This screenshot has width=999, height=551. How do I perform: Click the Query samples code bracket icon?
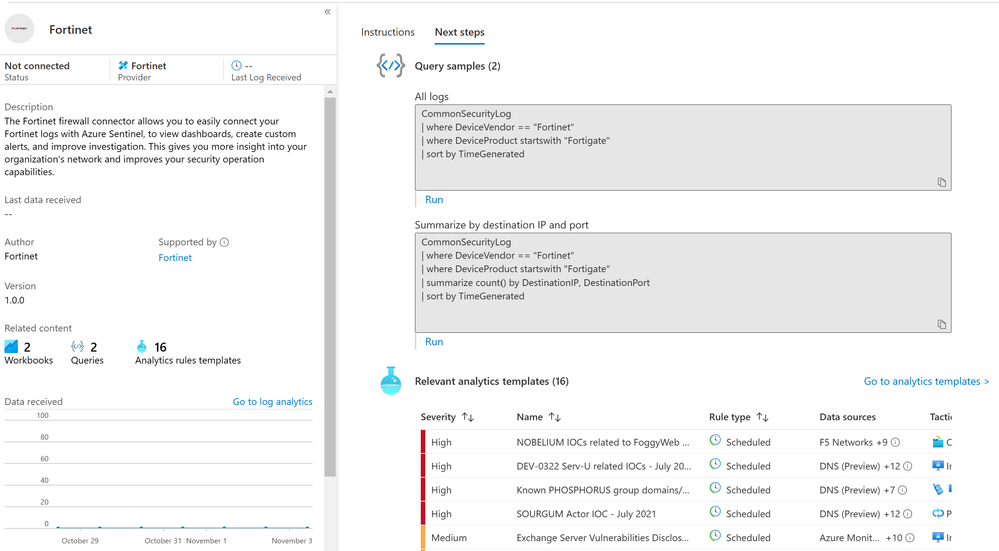tap(391, 66)
